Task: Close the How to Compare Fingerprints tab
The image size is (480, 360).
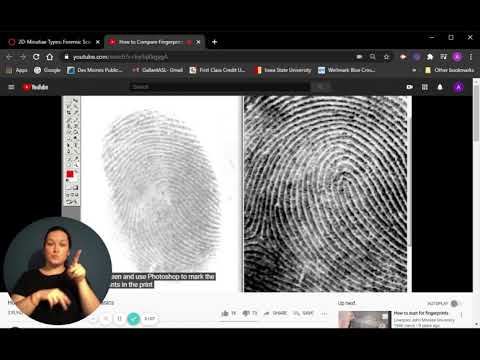Action: tap(198, 42)
